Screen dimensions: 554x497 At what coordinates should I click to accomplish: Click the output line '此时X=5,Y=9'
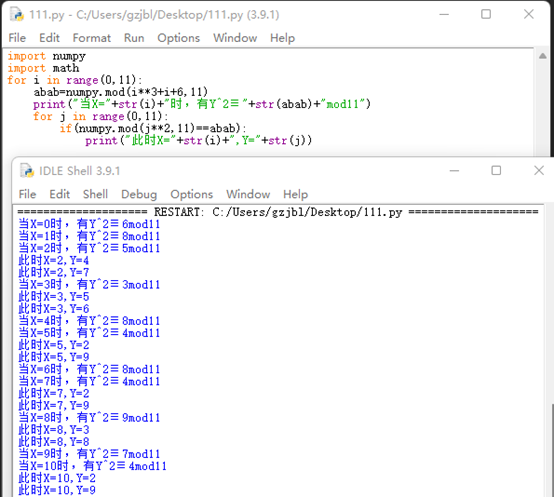54,357
